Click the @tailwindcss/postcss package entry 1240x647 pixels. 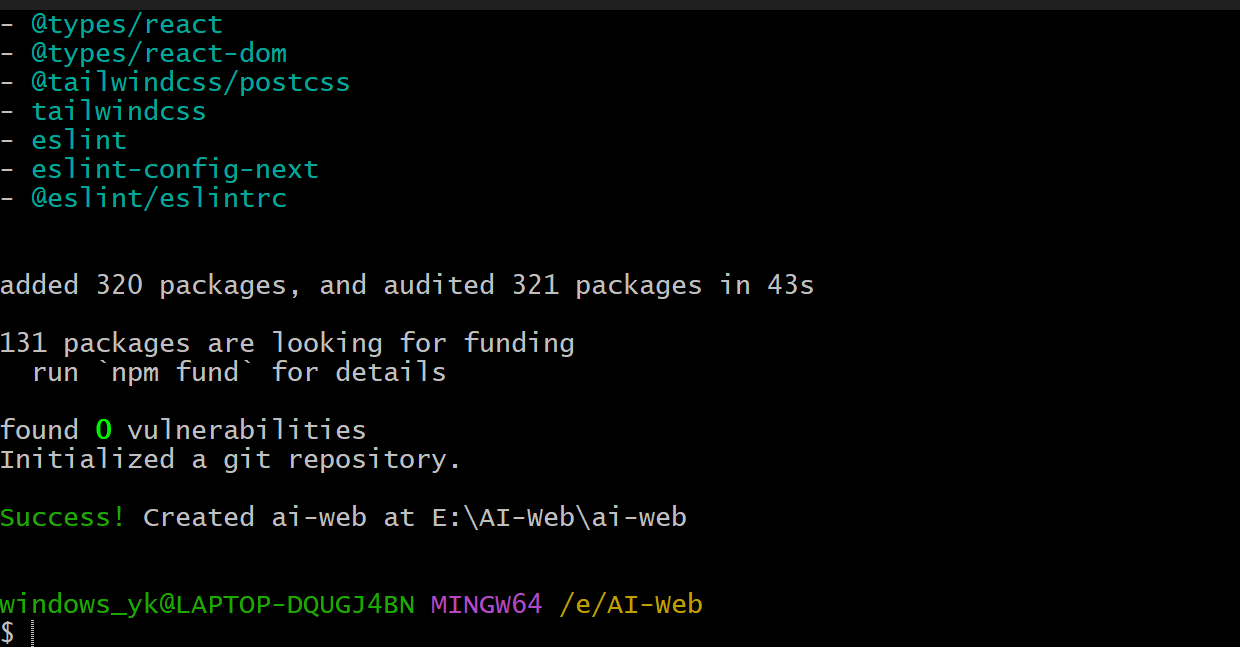coord(175,82)
